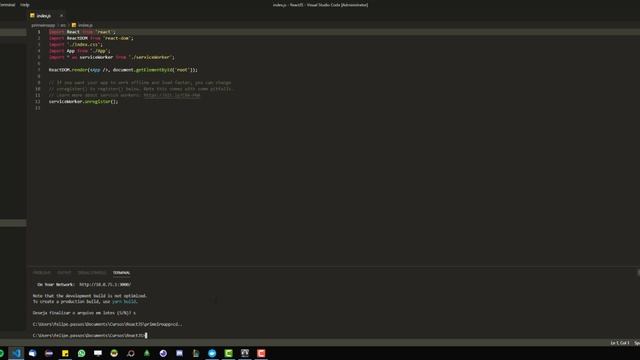Click the './index.css' import line

click(76, 44)
